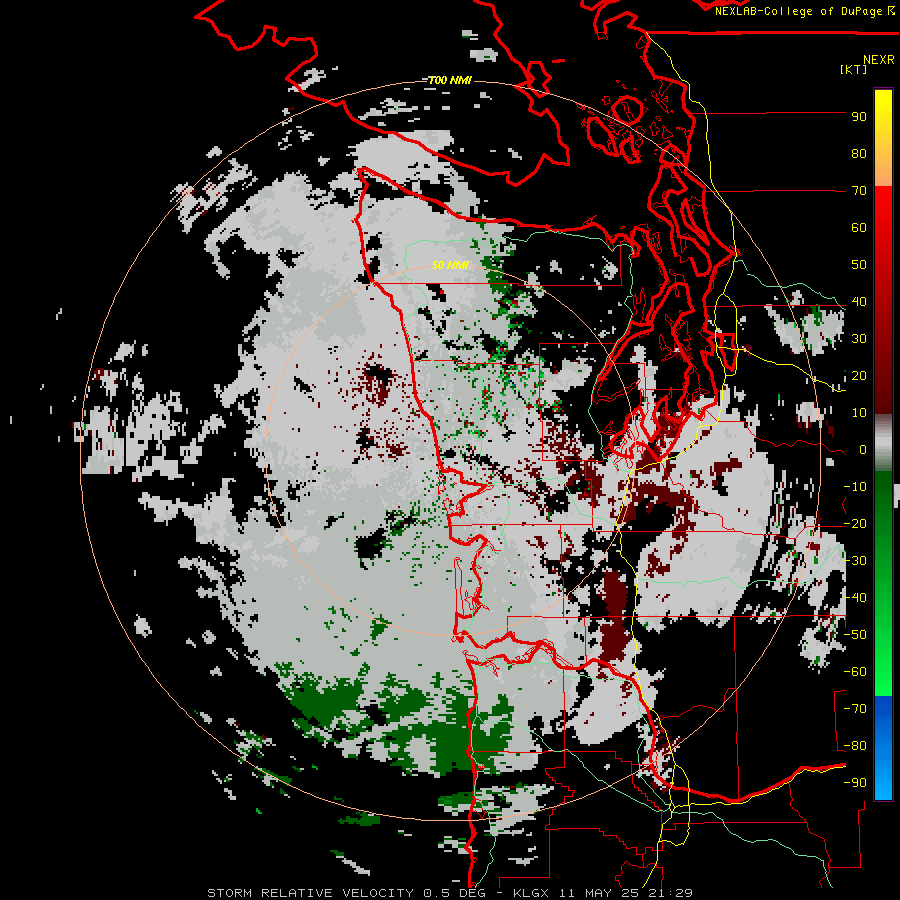The image size is (900, 900).
Task: Click the 0 knot scale label
Action: click(862, 450)
